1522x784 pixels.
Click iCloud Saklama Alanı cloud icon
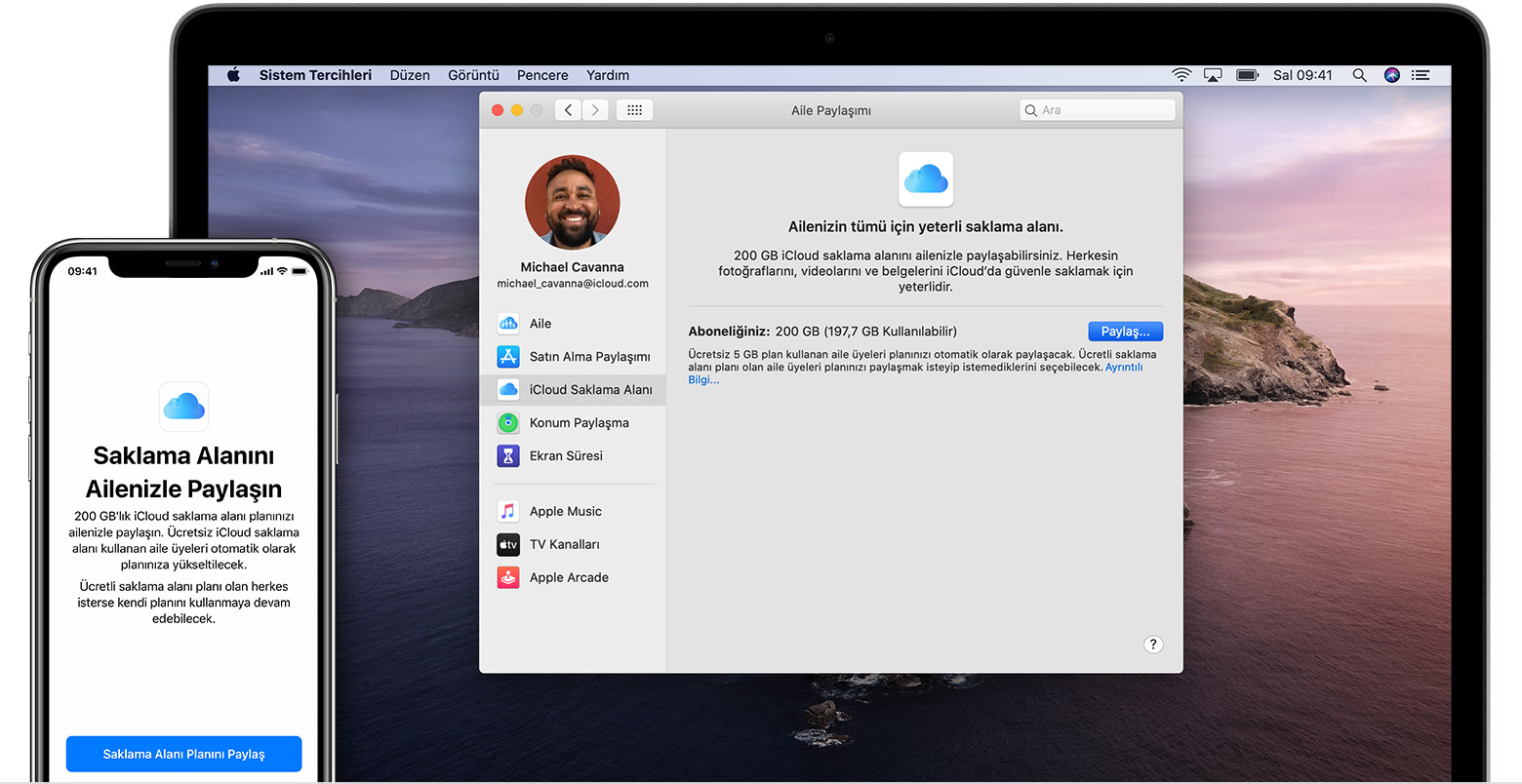[508, 390]
